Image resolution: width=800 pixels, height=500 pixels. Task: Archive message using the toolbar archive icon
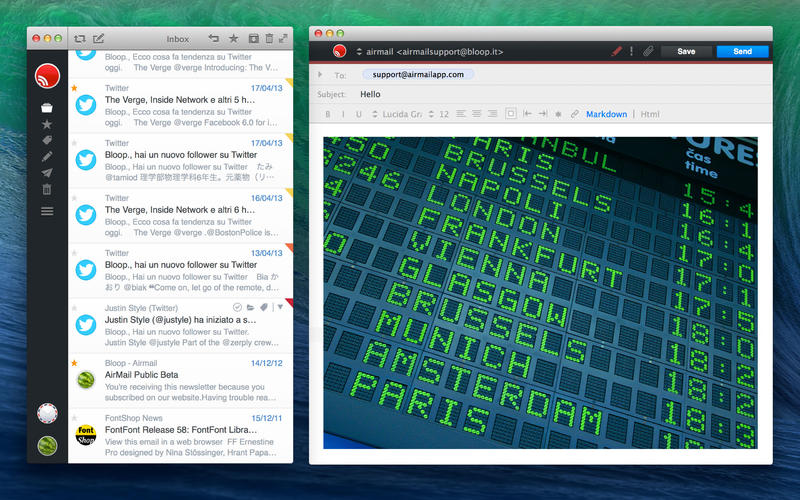[x=253, y=38]
